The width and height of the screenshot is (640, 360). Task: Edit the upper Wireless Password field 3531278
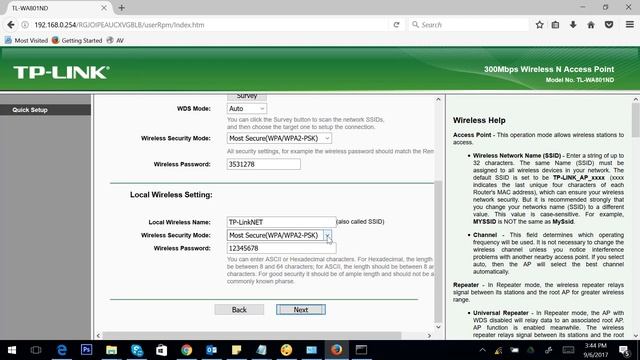264,164
